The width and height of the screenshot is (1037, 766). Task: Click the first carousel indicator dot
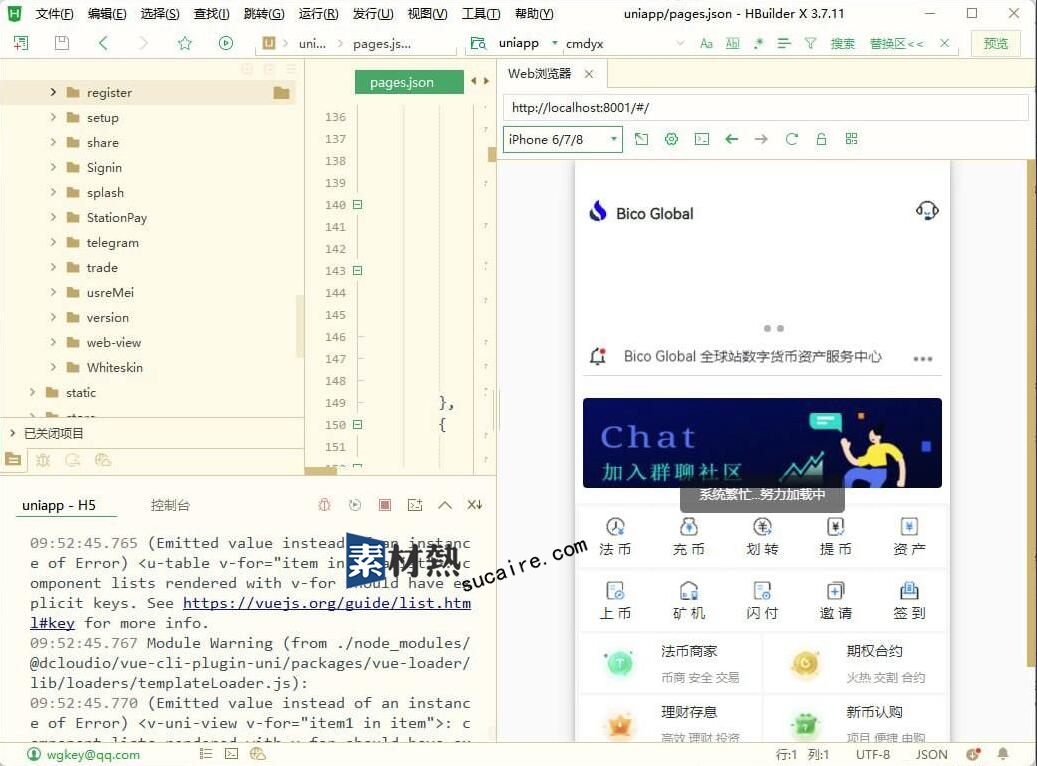(767, 329)
